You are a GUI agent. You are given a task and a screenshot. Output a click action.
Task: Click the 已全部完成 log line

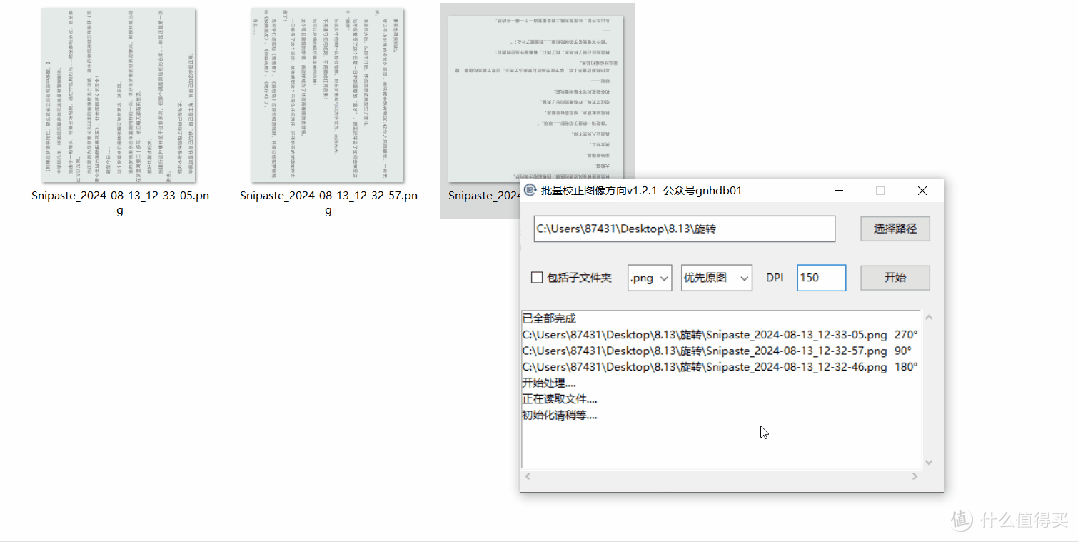549,318
